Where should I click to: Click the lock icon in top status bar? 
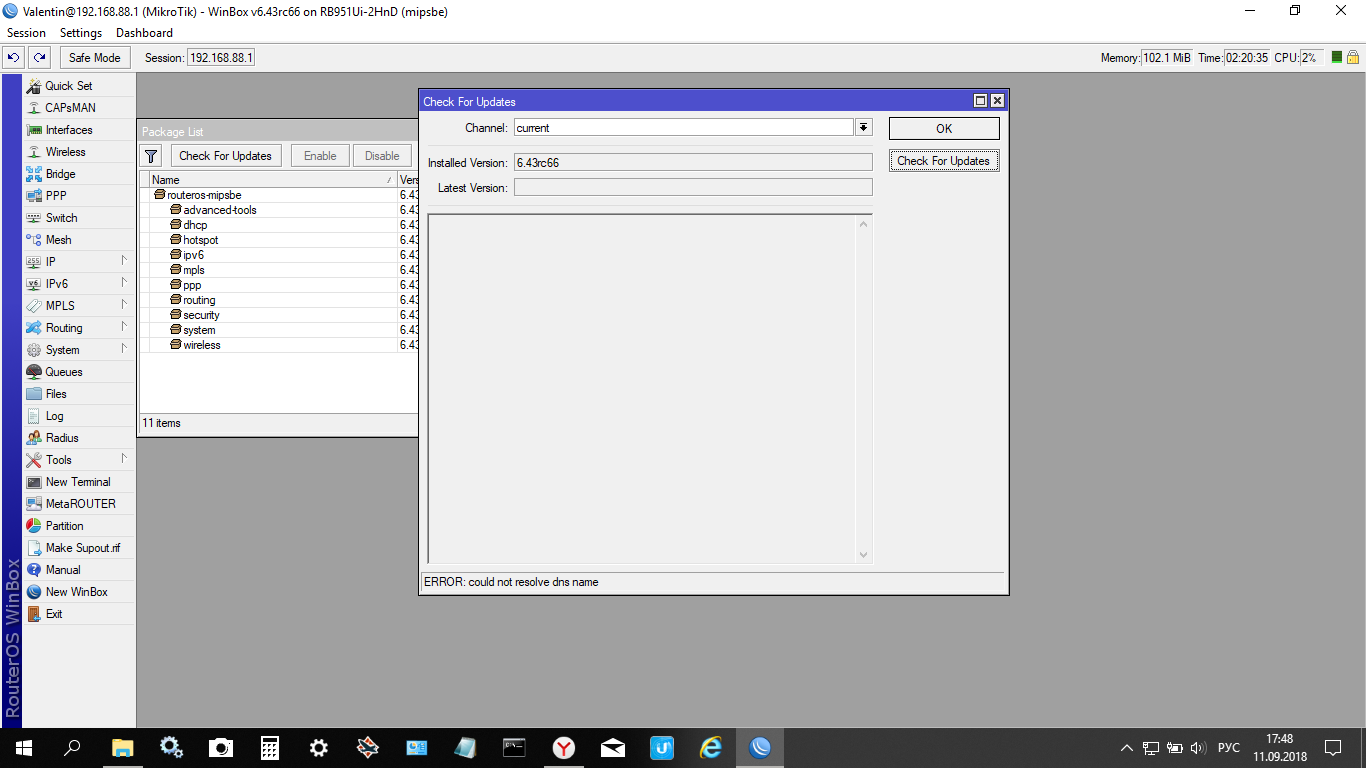coord(1354,58)
